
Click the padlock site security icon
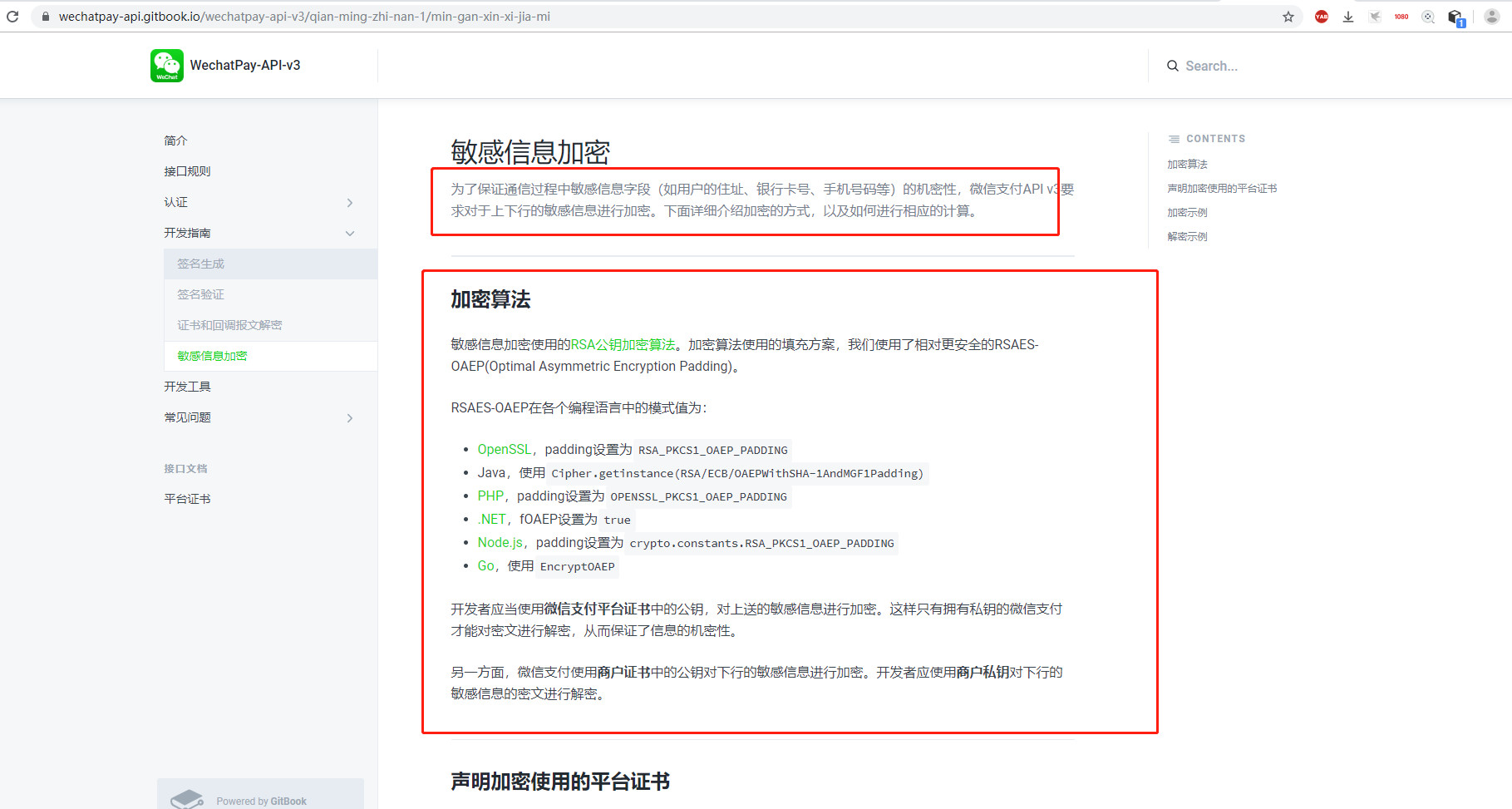pyautogui.click(x=46, y=17)
